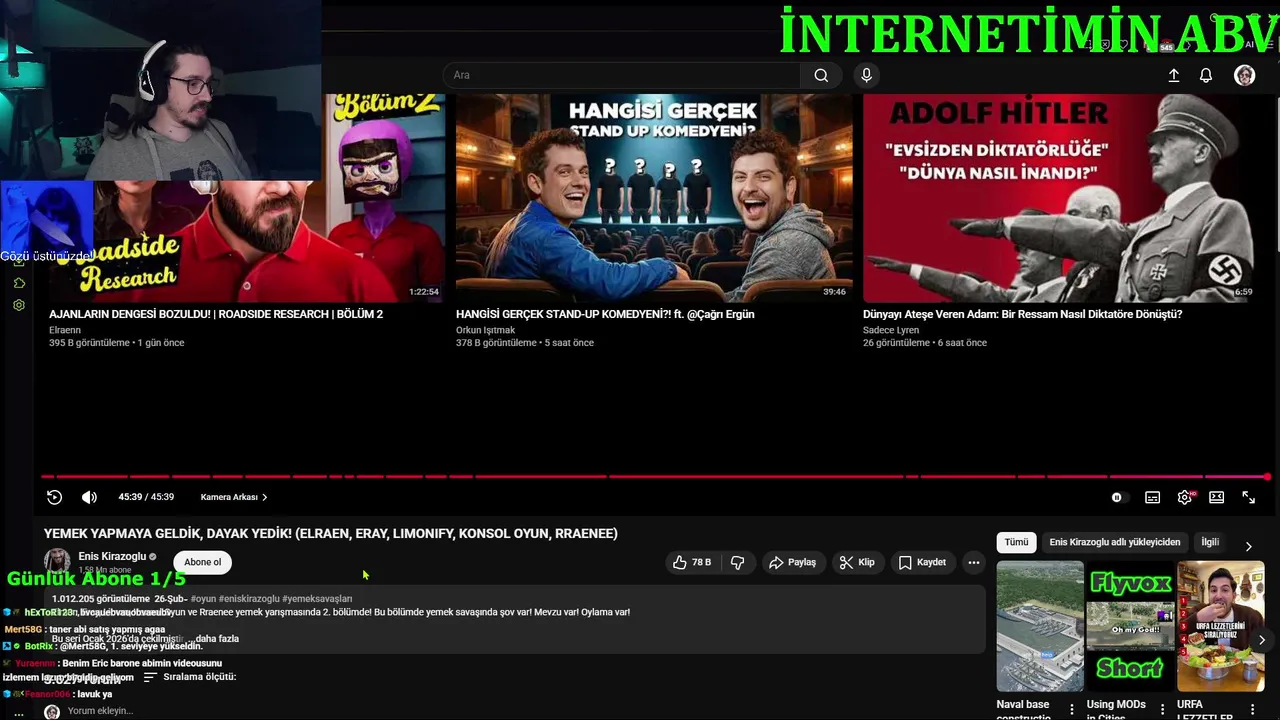Subscribe using the Abone ol button

coord(202,562)
